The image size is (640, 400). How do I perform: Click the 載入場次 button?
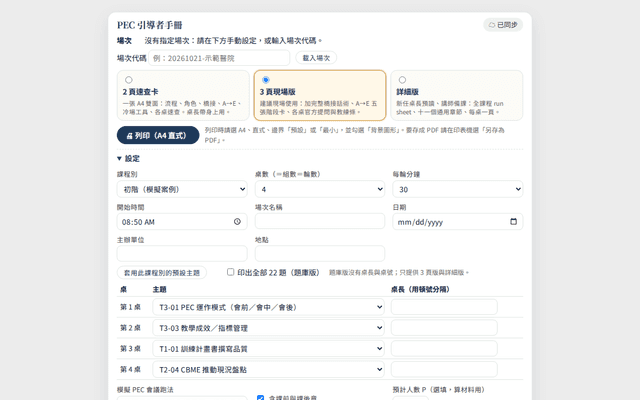pyautogui.click(x=316, y=58)
